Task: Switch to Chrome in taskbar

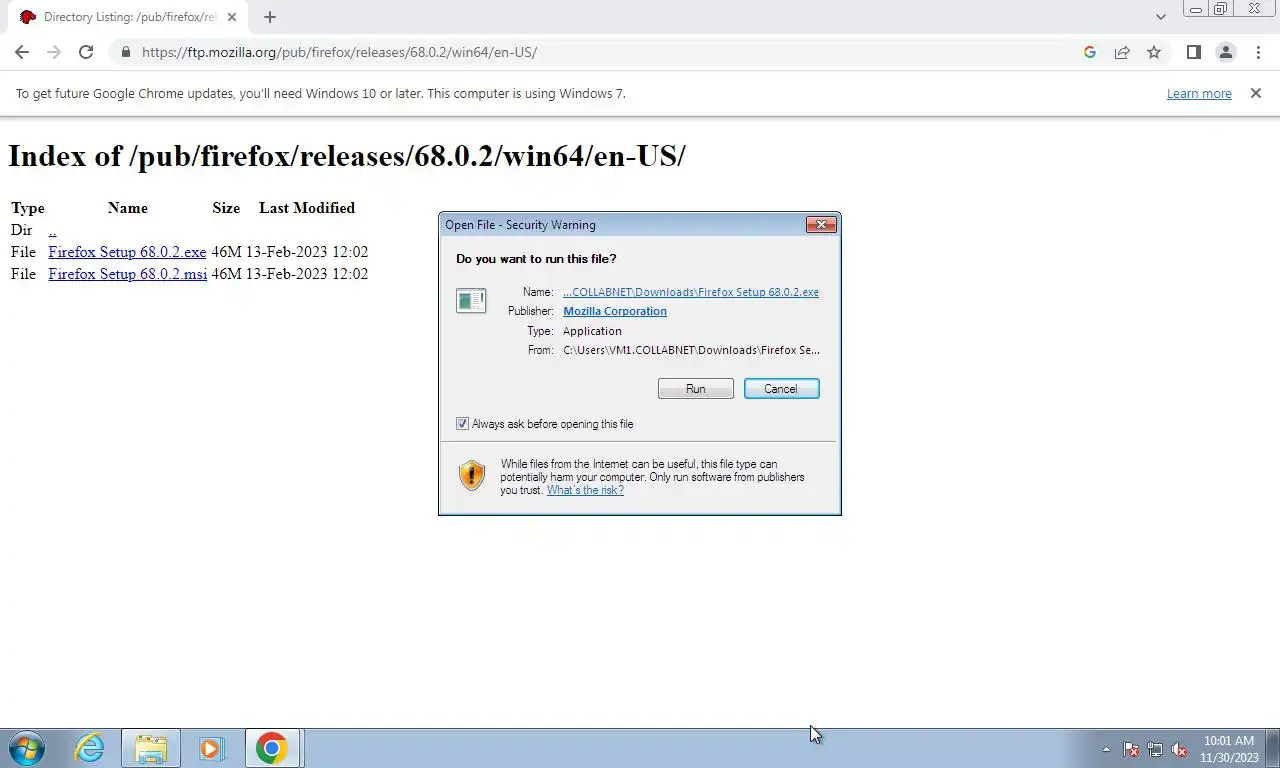Action: click(x=272, y=748)
